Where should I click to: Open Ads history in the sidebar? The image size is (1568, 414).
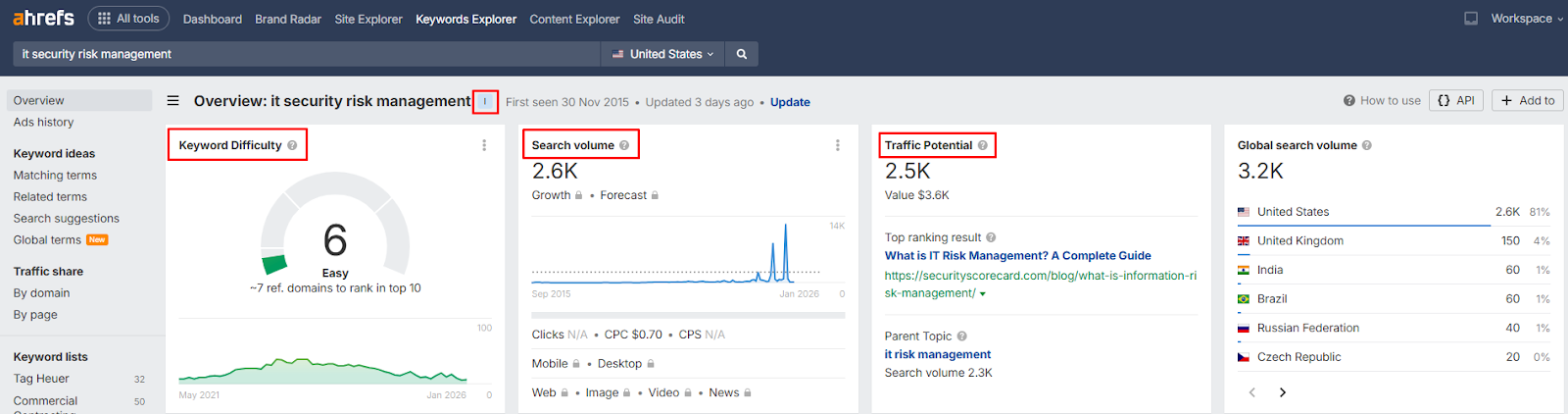[43, 123]
